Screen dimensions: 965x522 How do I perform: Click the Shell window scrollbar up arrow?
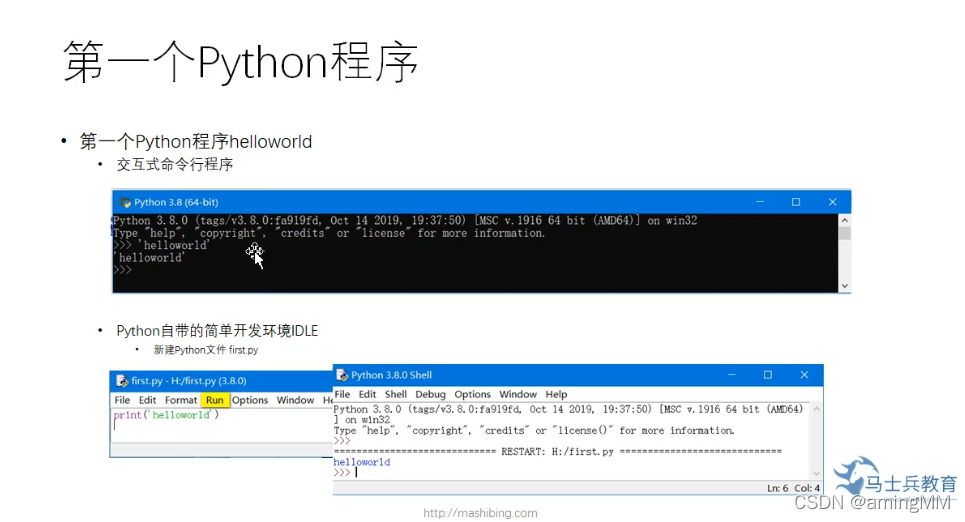point(817,409)
